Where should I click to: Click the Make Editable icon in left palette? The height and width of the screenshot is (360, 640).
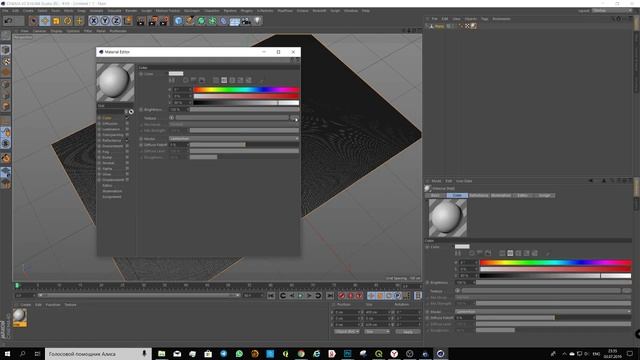point(6,36)
